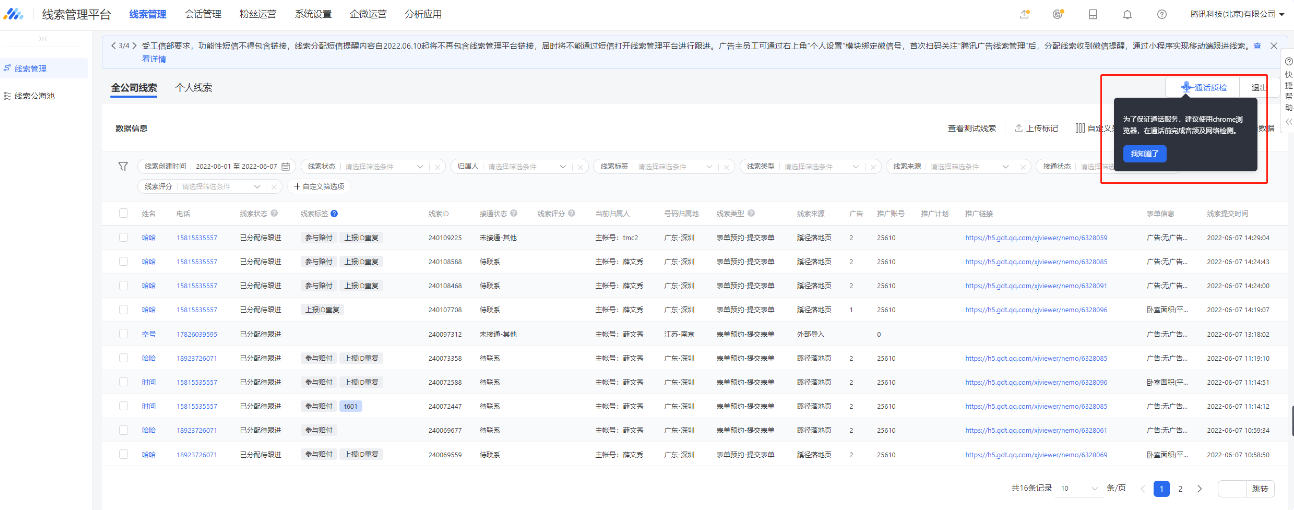This screenshot has height=510, width=1294.
Task: Open the page size dropdown showing 10
Action: coord(1078,489)
